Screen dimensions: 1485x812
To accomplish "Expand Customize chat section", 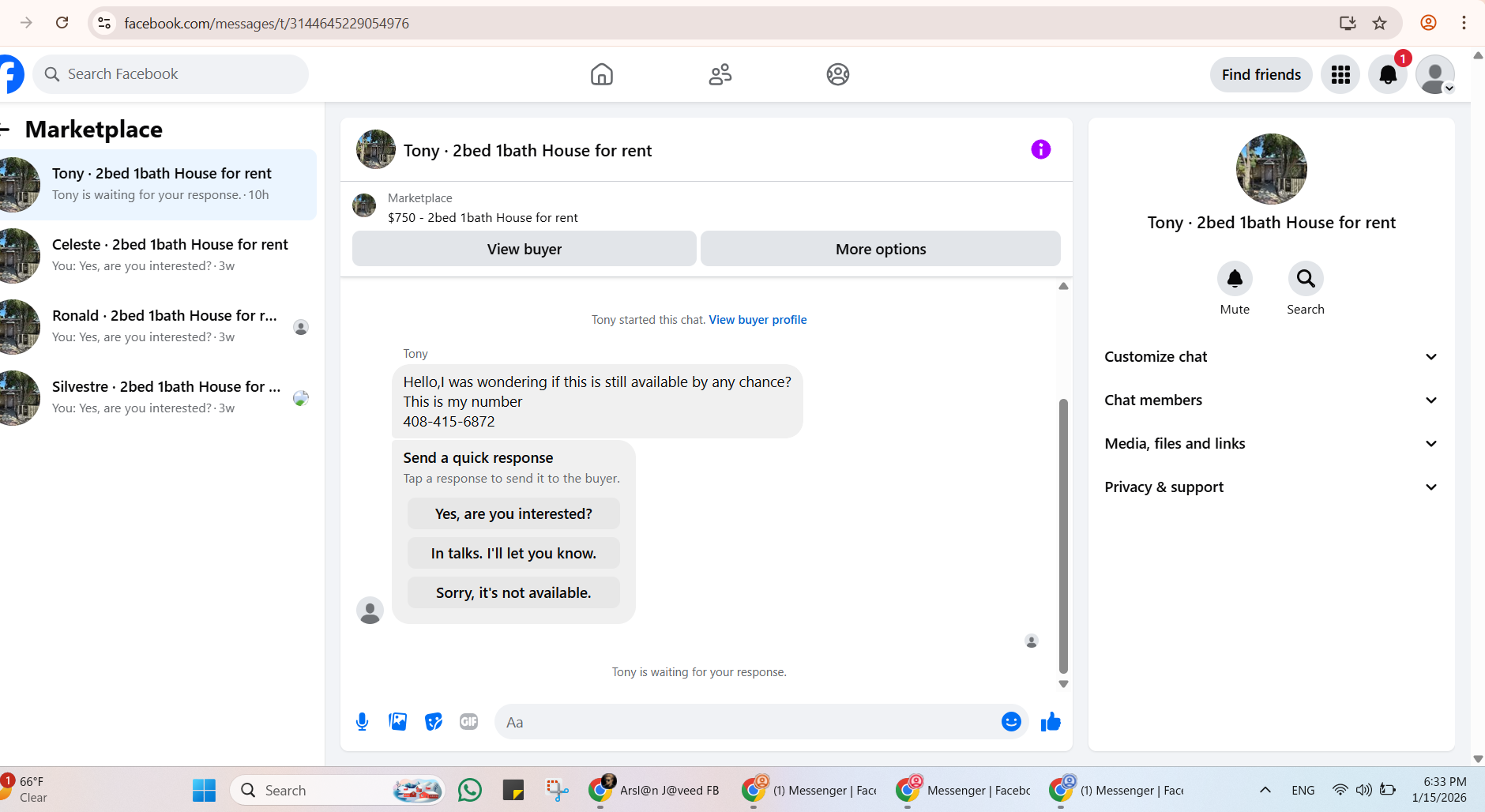I will 1271,357.
